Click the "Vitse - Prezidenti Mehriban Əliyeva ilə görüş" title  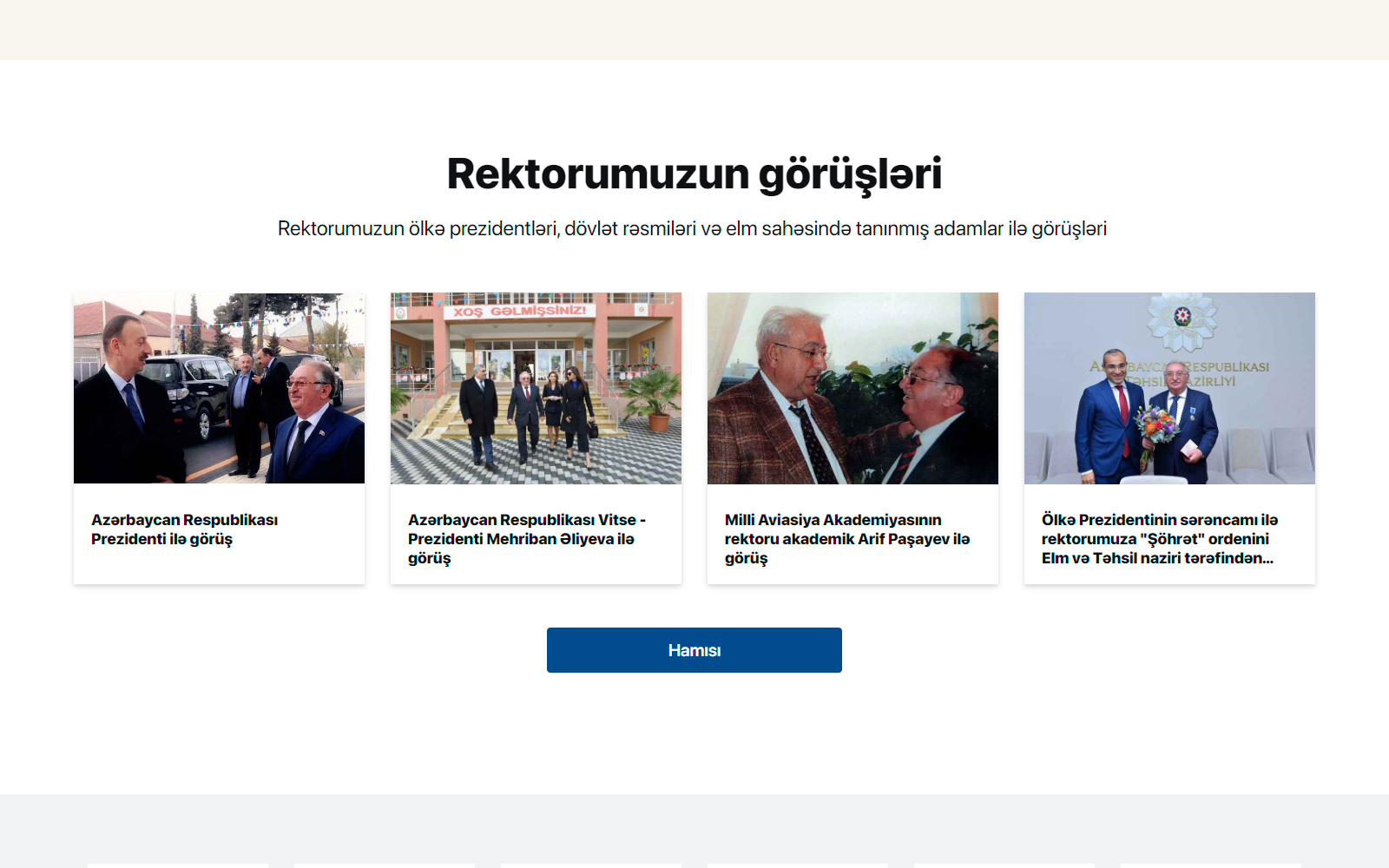tap(527, 539)
